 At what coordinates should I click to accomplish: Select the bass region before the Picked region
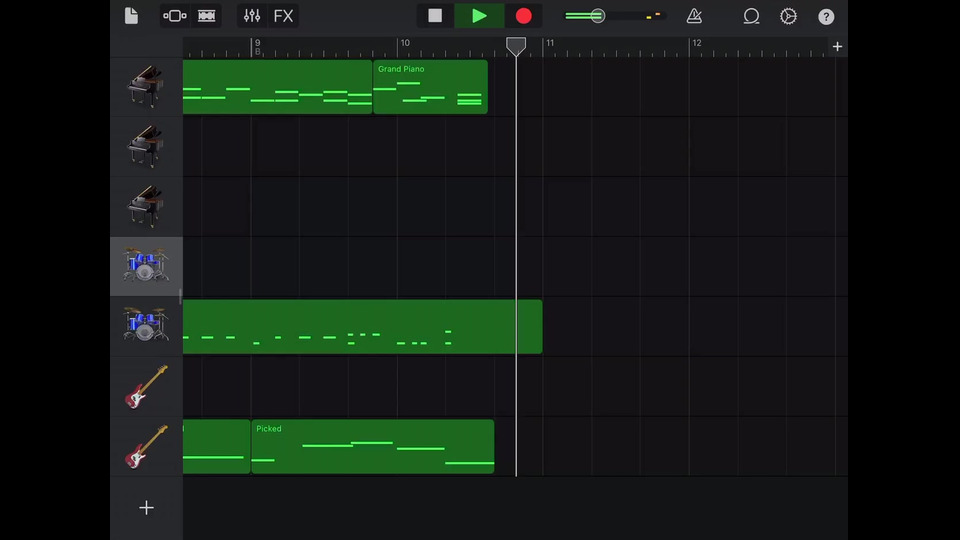(x=217, y=446)
